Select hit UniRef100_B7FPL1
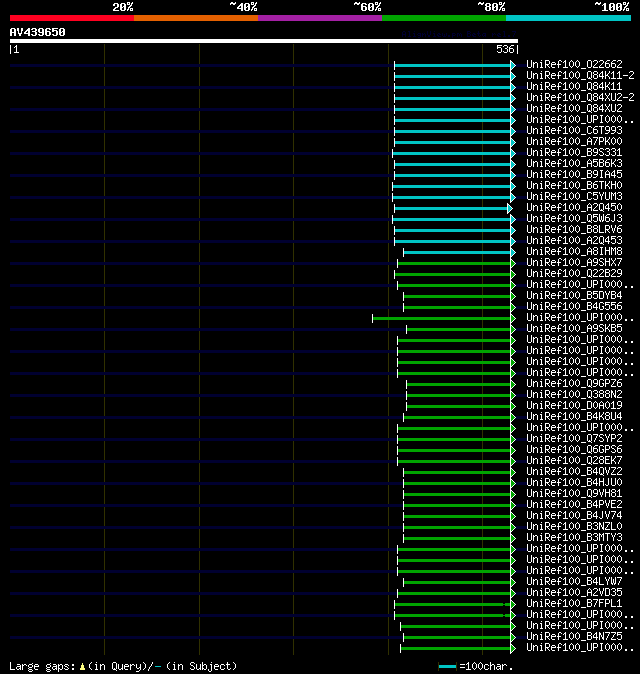This screenshot has width=640, height=674. tap(574, 604)
